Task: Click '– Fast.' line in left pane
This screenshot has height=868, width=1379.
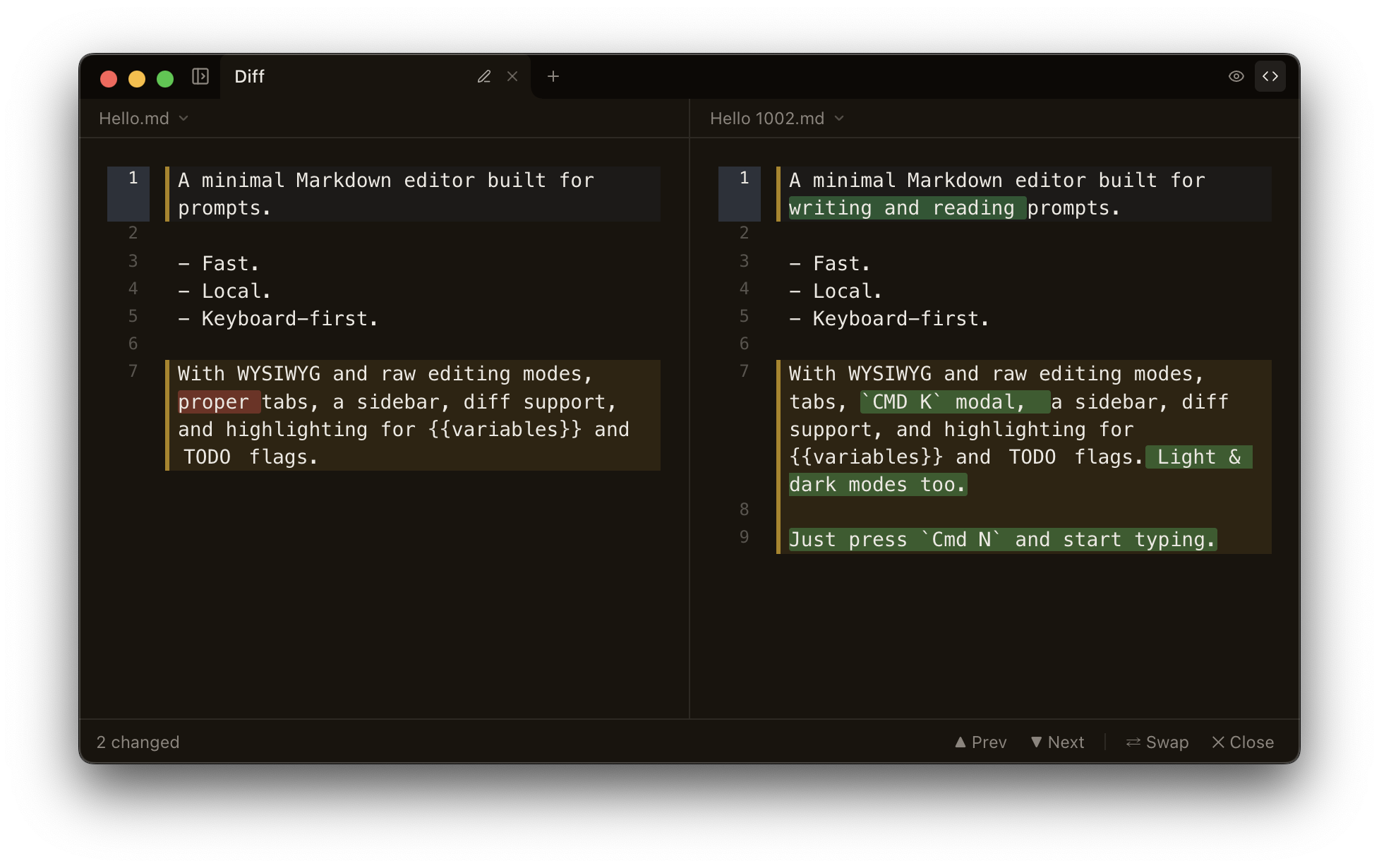Action: [219, 264]
